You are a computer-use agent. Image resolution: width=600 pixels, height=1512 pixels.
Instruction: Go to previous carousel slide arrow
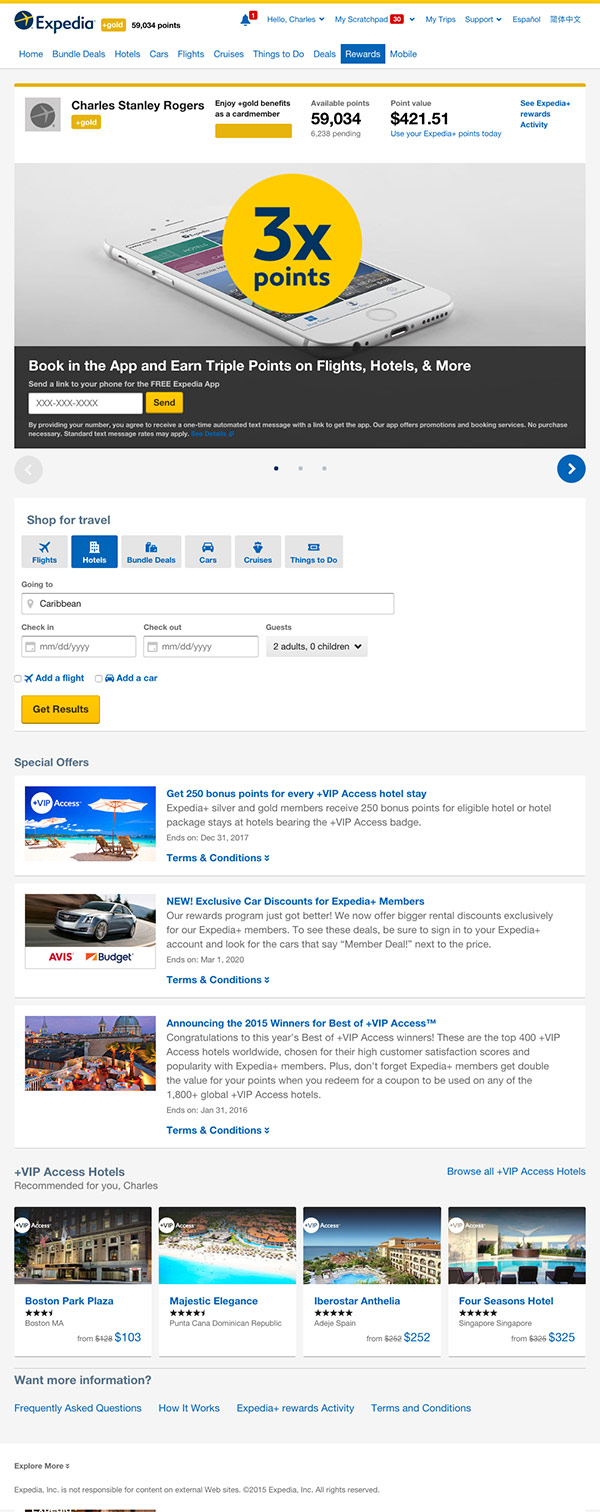[29, 468]
